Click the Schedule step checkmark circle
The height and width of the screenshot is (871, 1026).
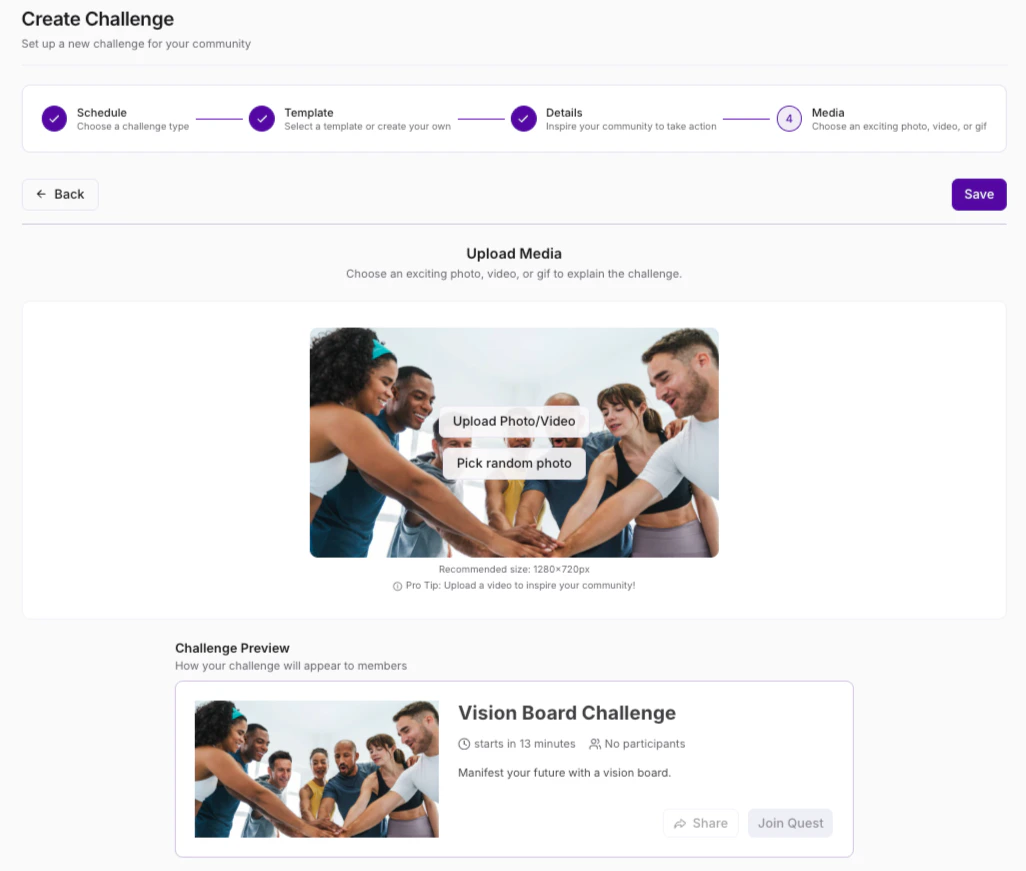[x=54, y=119]
